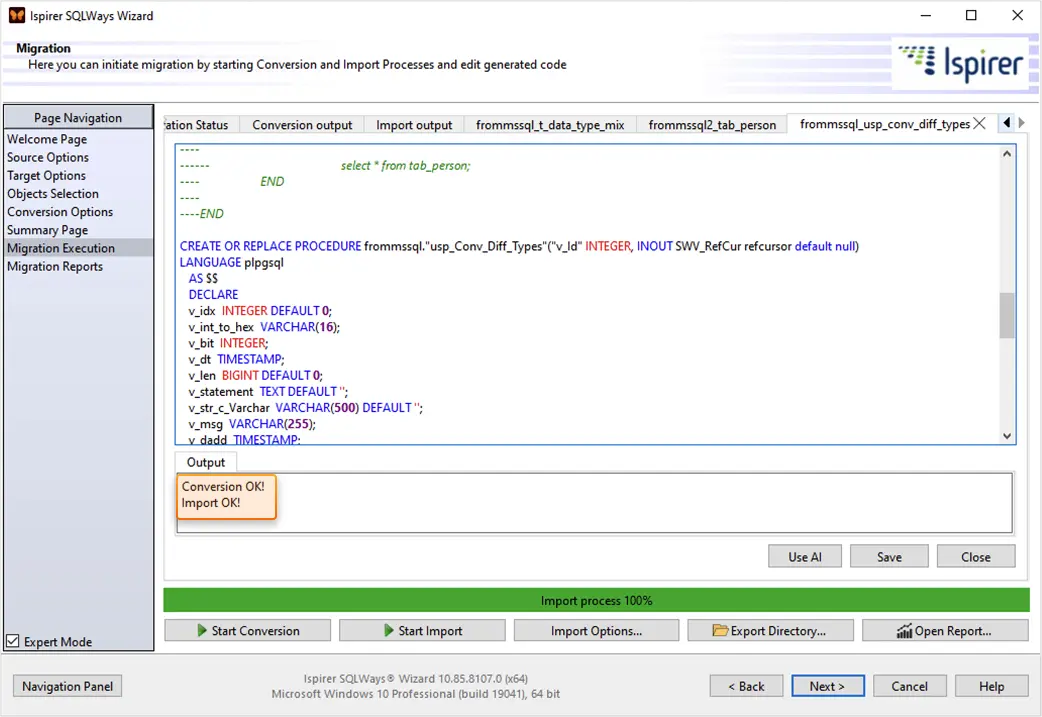Close the frommssql_usp_conv_diff_types tab
The width and height of the screenshot is (1042, 717).
[x=980, y=124]
